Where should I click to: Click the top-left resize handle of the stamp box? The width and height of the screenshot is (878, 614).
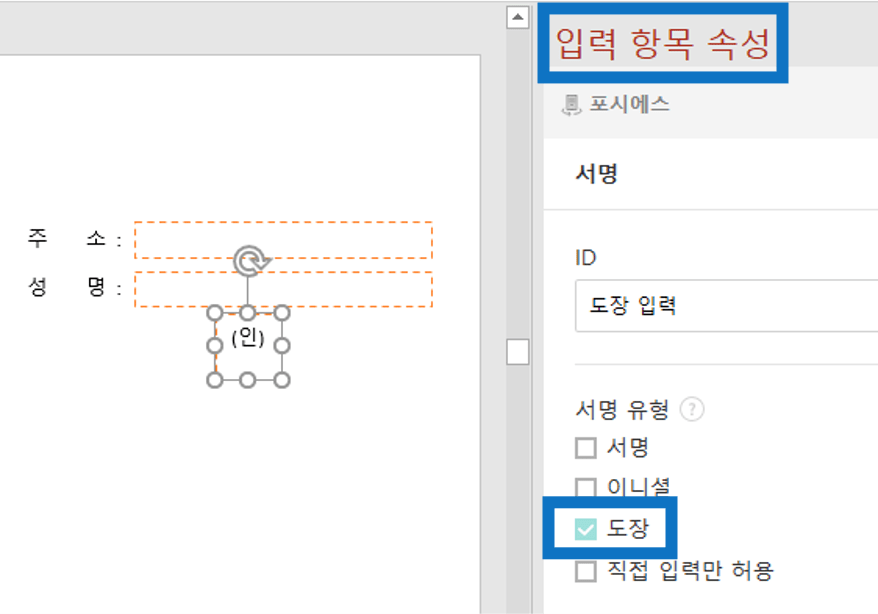[215, 313]
